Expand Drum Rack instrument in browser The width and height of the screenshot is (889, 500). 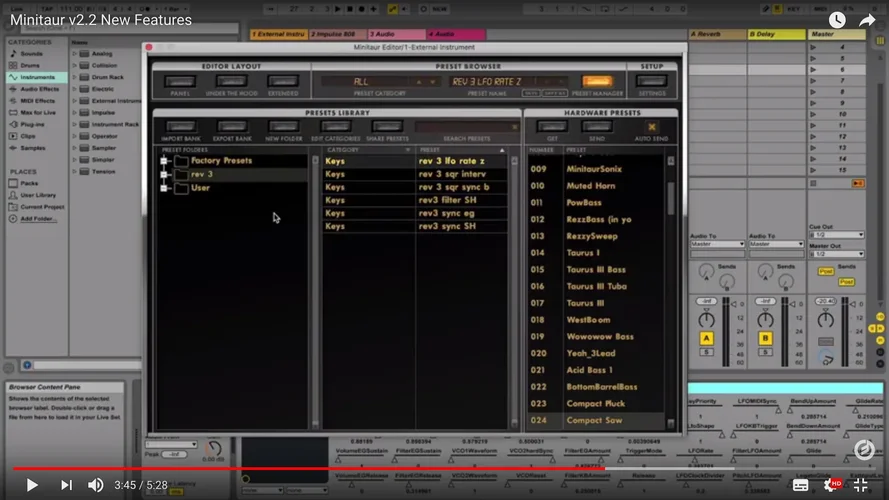tap(74, 77)
